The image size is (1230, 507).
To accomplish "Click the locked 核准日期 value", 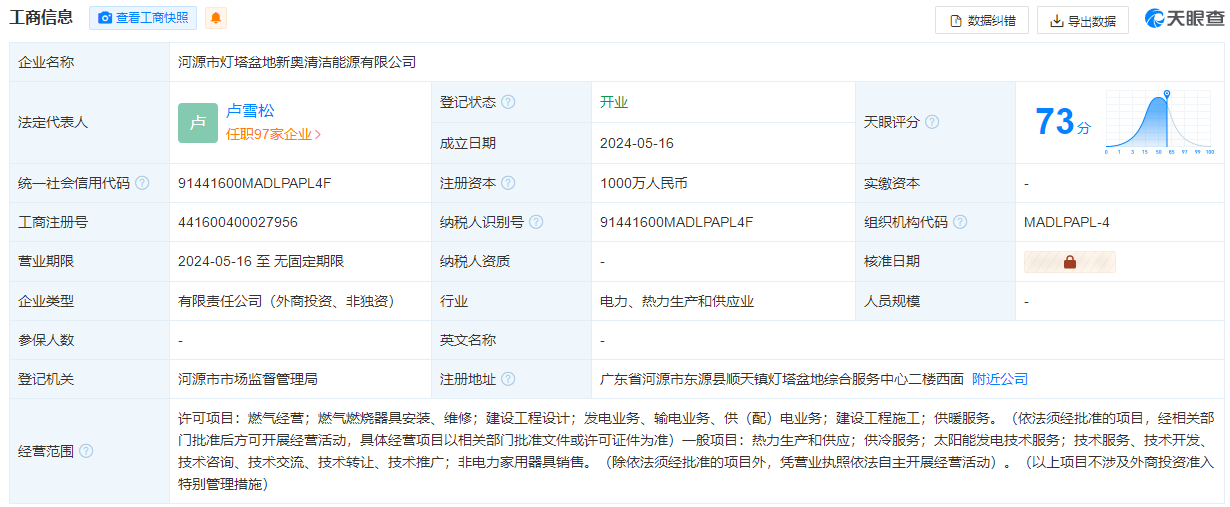I will [1069, 262].
